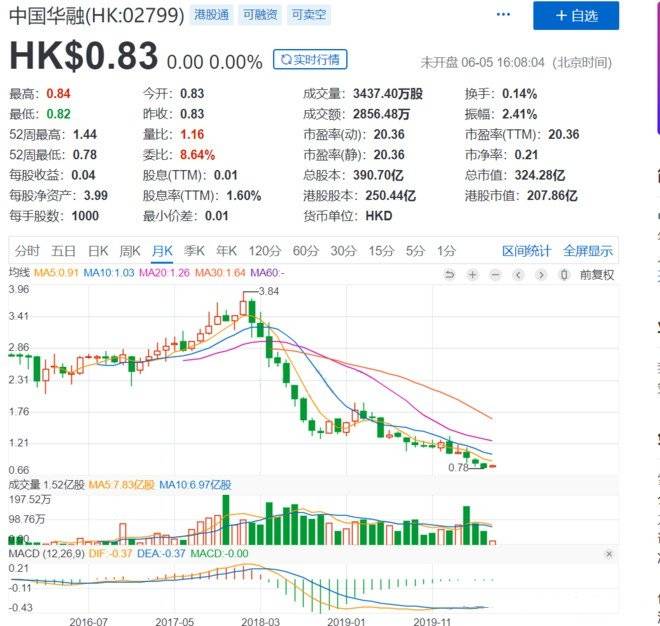Image resolution: width=660 pixels, height=626 pixels.
Task: Click the volume MA5:7.83亿股 label
Action: click(122, 485)
